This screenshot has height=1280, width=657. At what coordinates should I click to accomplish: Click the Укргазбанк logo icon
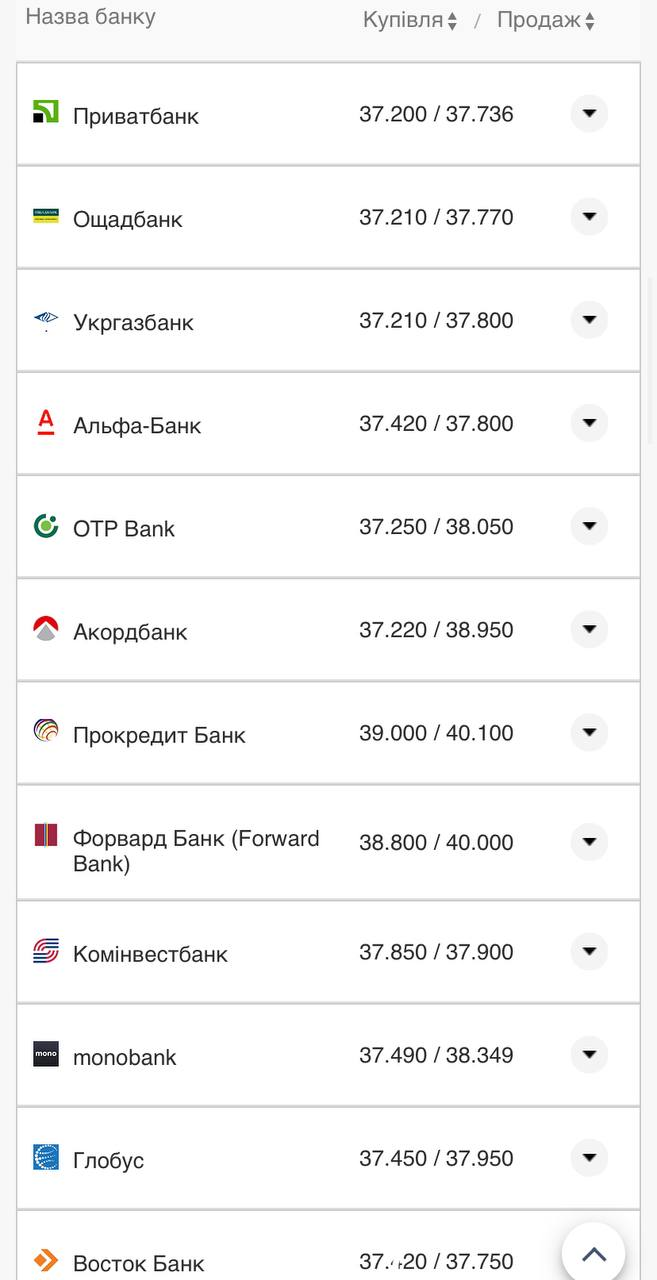pyautogui.click(x=46, y=320)
